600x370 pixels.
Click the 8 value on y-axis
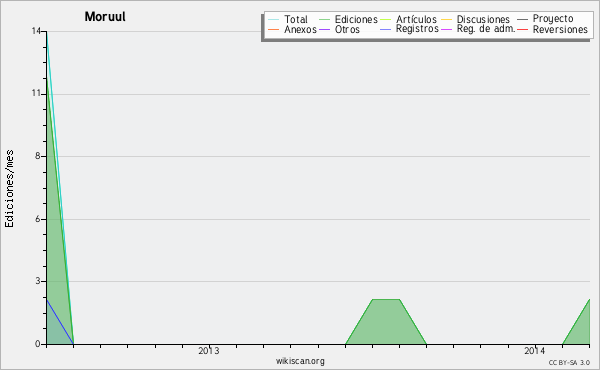point(38,156)
